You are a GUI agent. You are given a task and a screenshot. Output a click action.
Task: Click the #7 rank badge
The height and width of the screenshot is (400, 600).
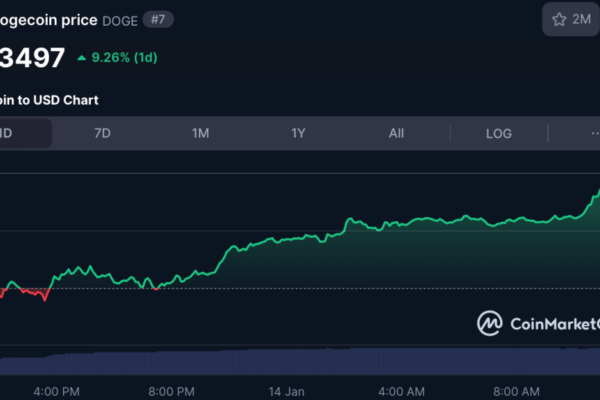pyautogui.click(x=158, y=19)
